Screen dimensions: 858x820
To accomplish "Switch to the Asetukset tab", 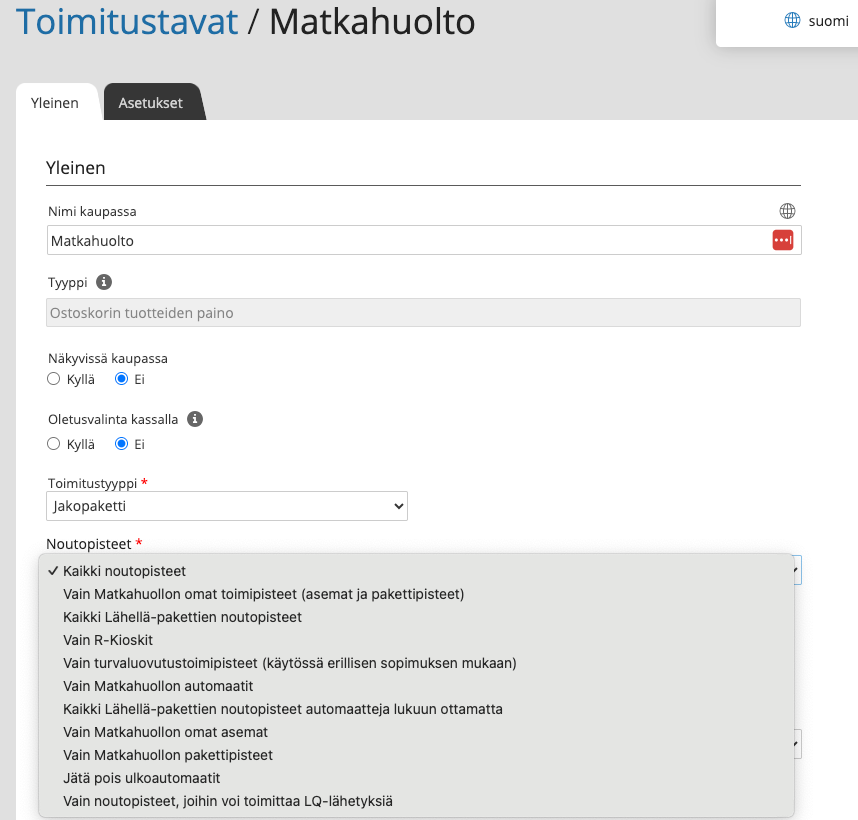I will 151,103.
